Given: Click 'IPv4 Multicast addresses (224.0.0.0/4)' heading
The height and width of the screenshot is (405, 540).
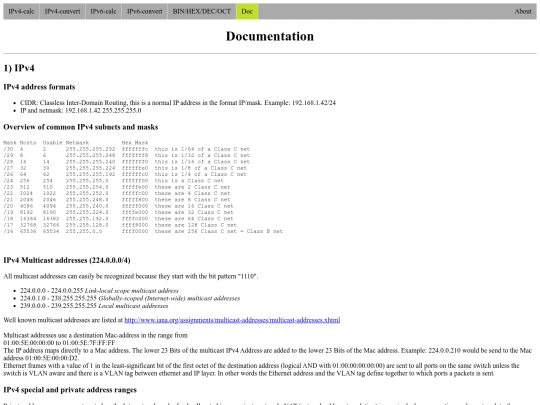Looking at the screenshot, I should (67, 260).
